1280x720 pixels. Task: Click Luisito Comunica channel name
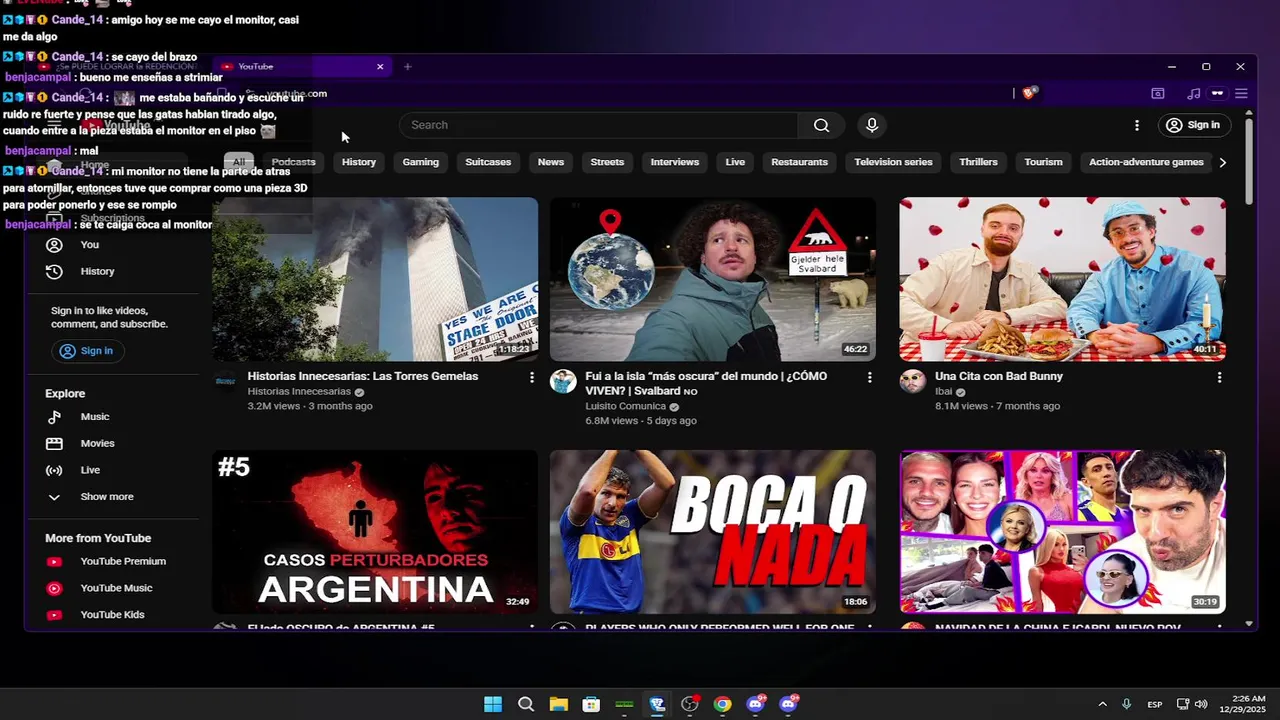(x=625, y=406)
